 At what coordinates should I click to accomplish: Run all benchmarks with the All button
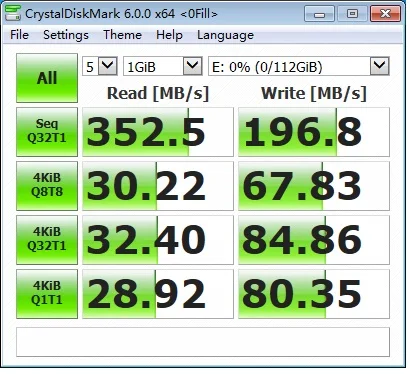pos(47,78)
